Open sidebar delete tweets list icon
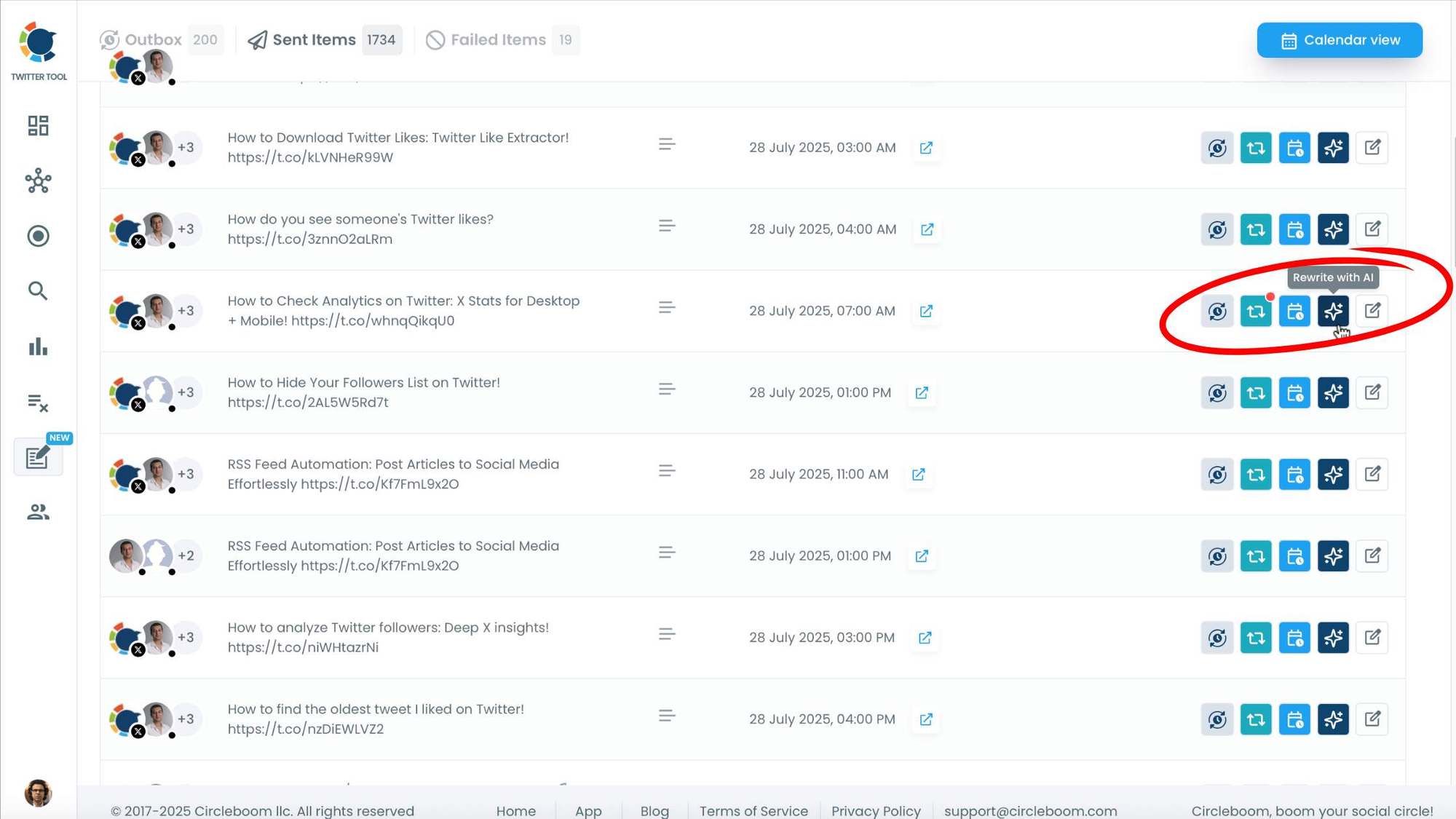1456x819 pixels. click(x=38, y=402)
